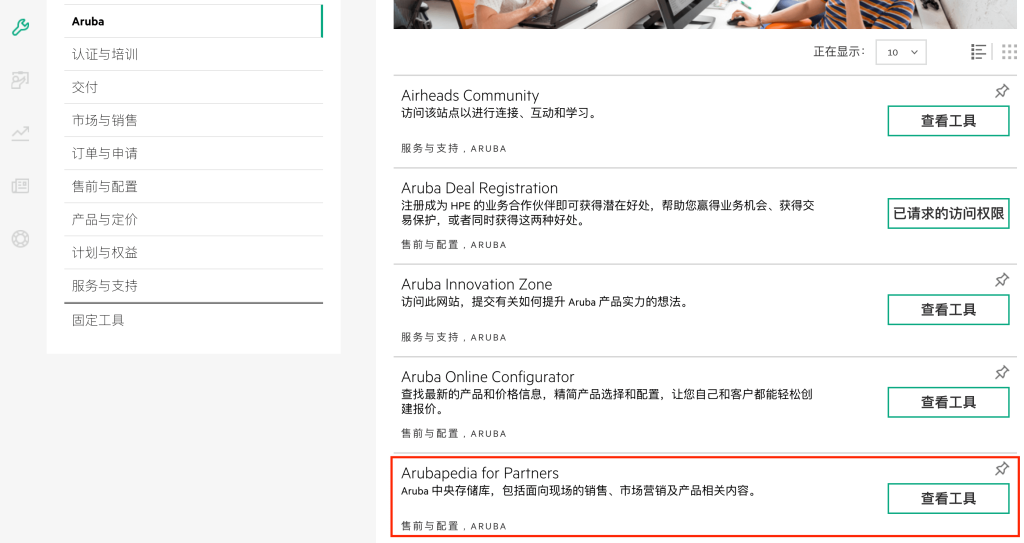Click 服务与支持，ARUBA tag under Aruba Innovation Zone
Screen dimensions: 1024x543
454,337
